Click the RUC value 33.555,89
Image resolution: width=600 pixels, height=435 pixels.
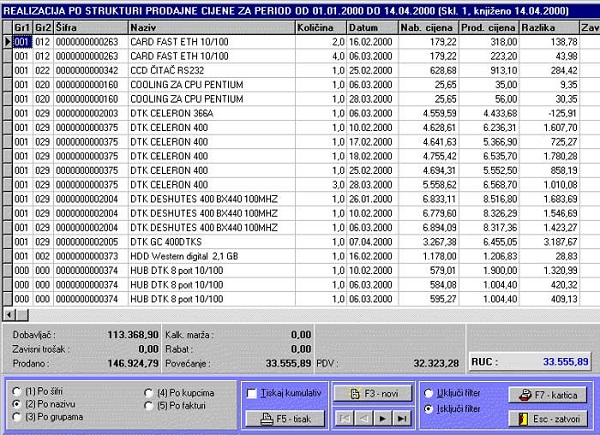coord(566,362)
